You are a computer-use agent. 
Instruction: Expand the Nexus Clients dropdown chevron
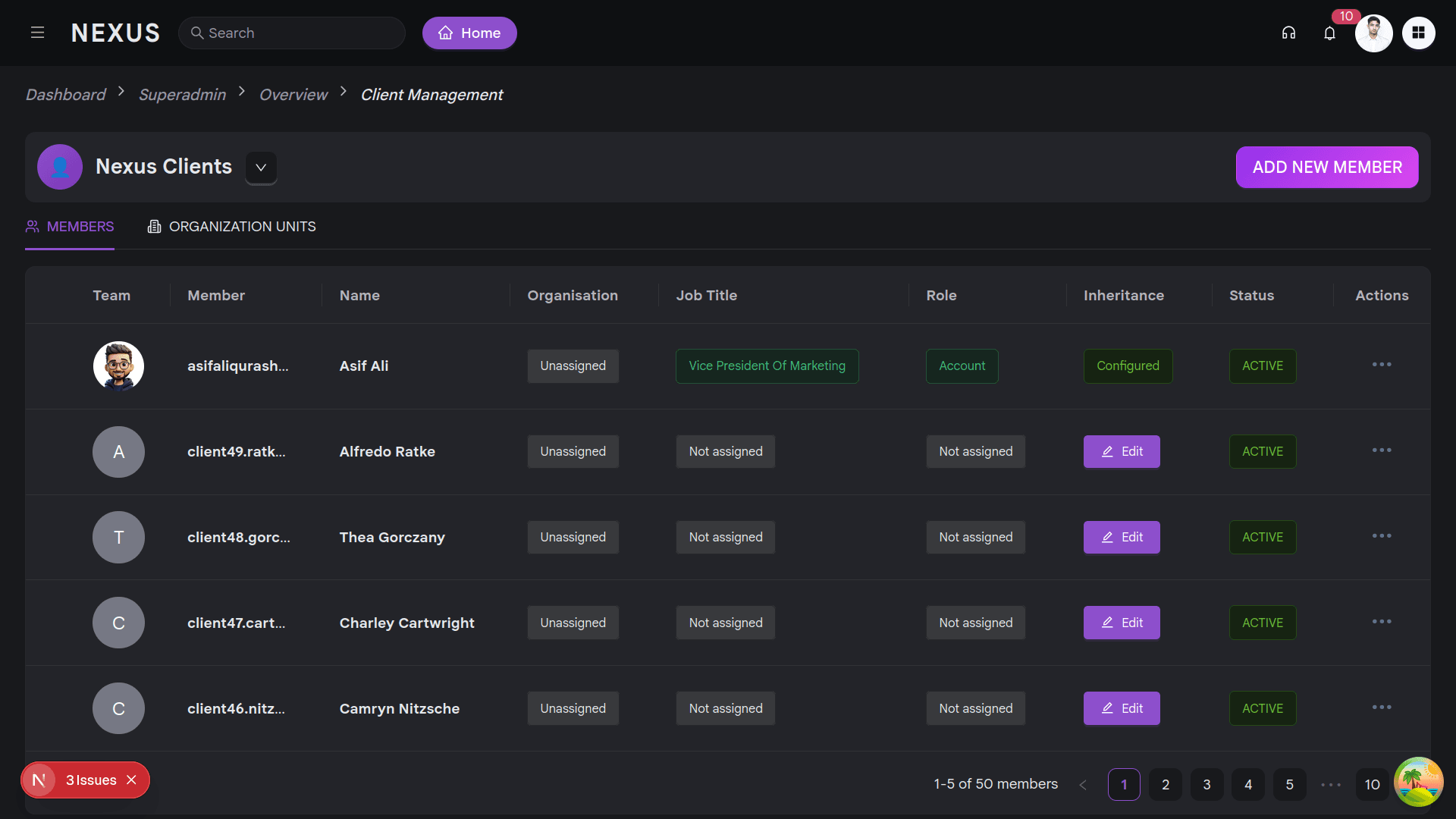point(261,168)
